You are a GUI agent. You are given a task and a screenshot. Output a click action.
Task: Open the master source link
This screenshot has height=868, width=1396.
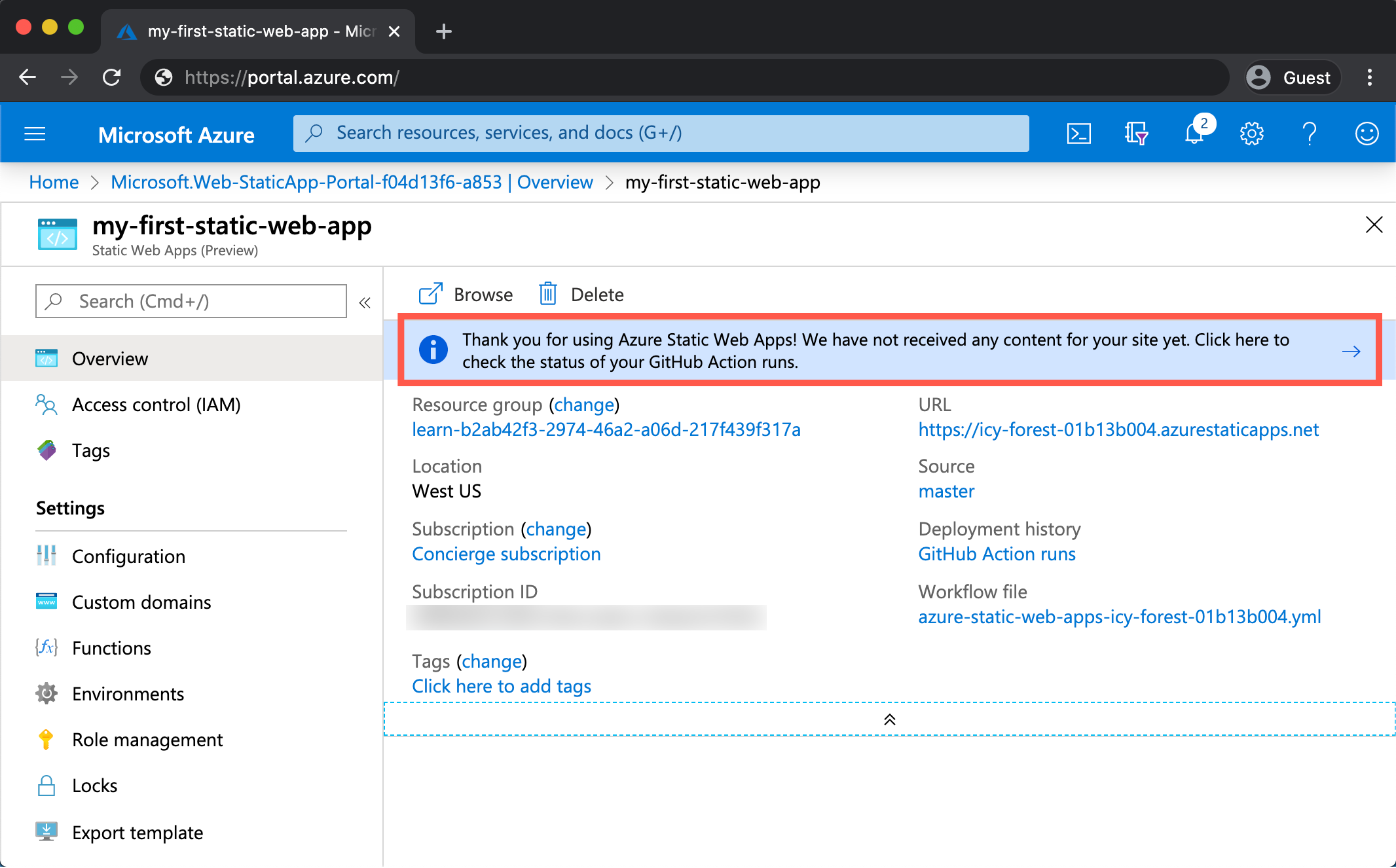(x=946, y=491)
